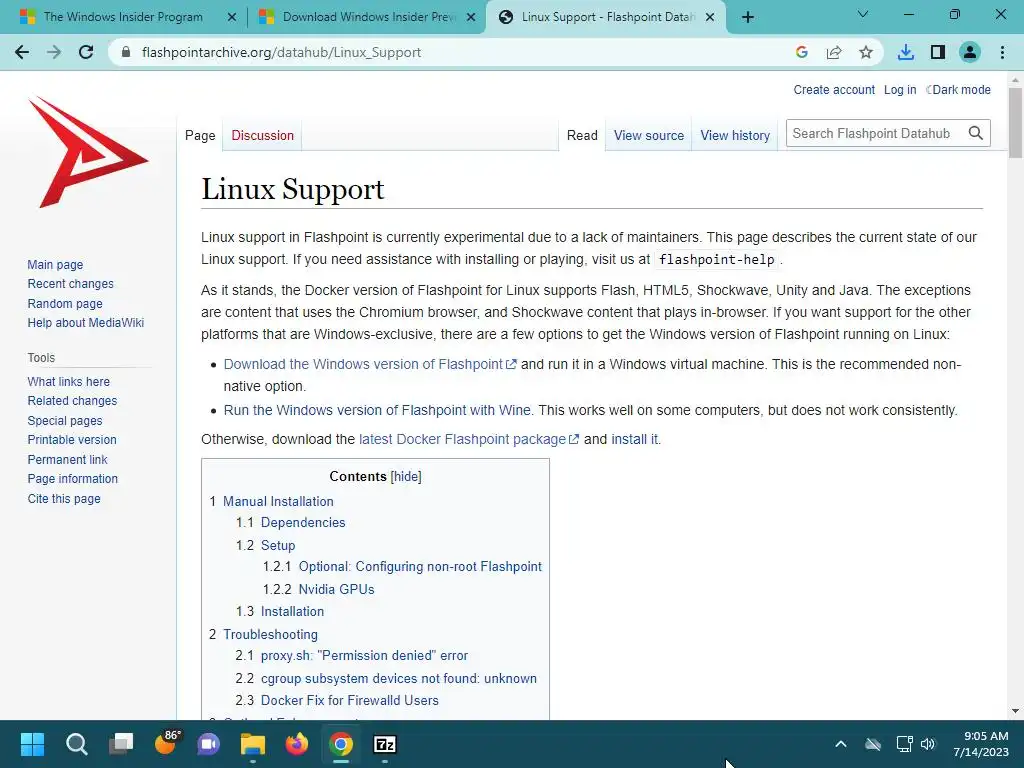Launch Firefox from the taskbar

click(297, 744)
